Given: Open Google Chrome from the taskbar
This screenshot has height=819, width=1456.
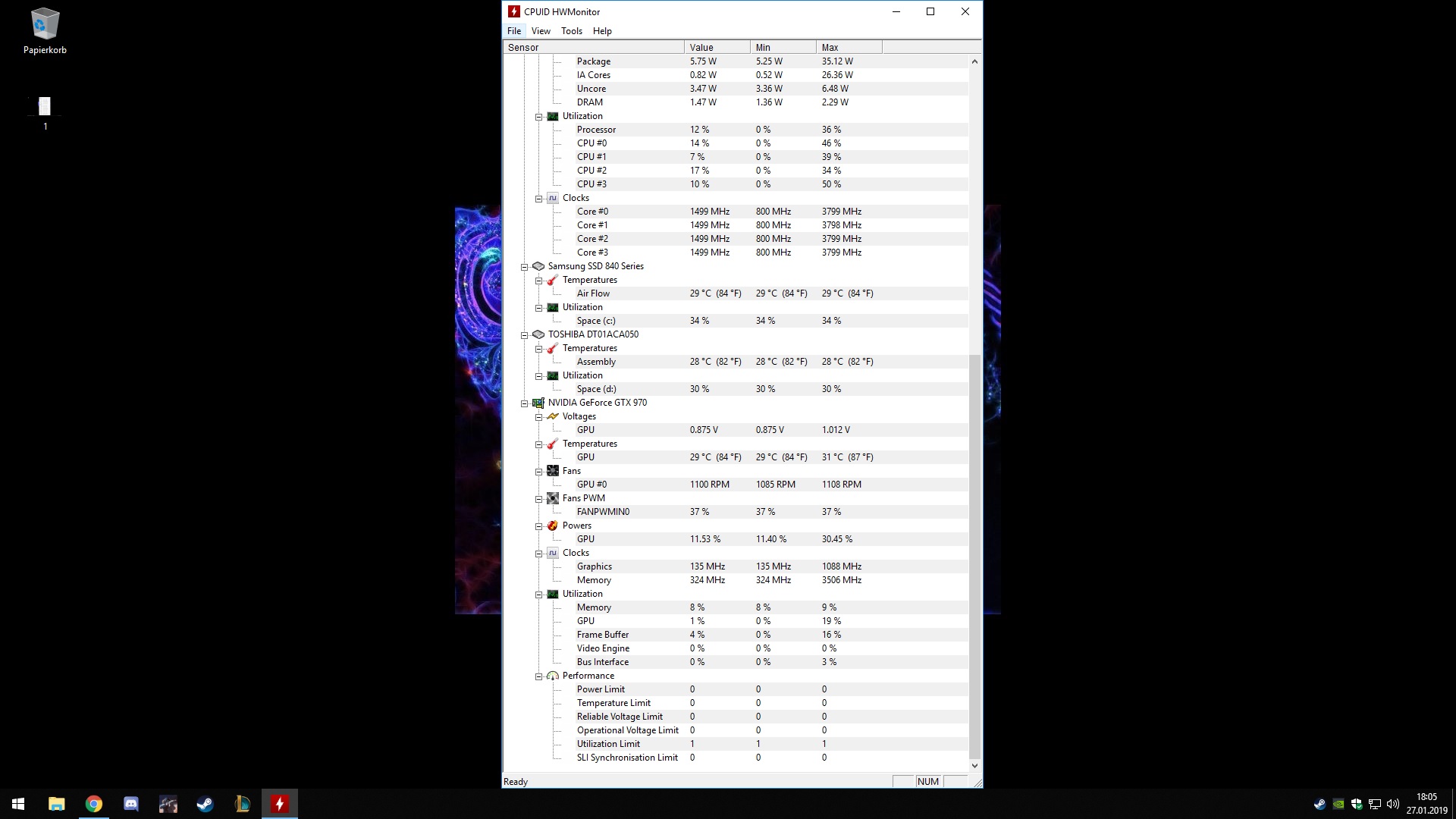Looking at the screenshot, I should (94, 804).
